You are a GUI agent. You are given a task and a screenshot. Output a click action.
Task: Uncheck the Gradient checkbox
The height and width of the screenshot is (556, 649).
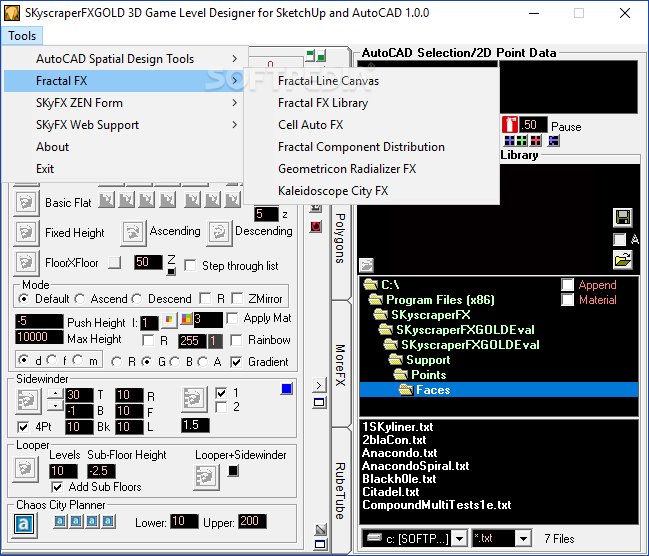(236, 362)
